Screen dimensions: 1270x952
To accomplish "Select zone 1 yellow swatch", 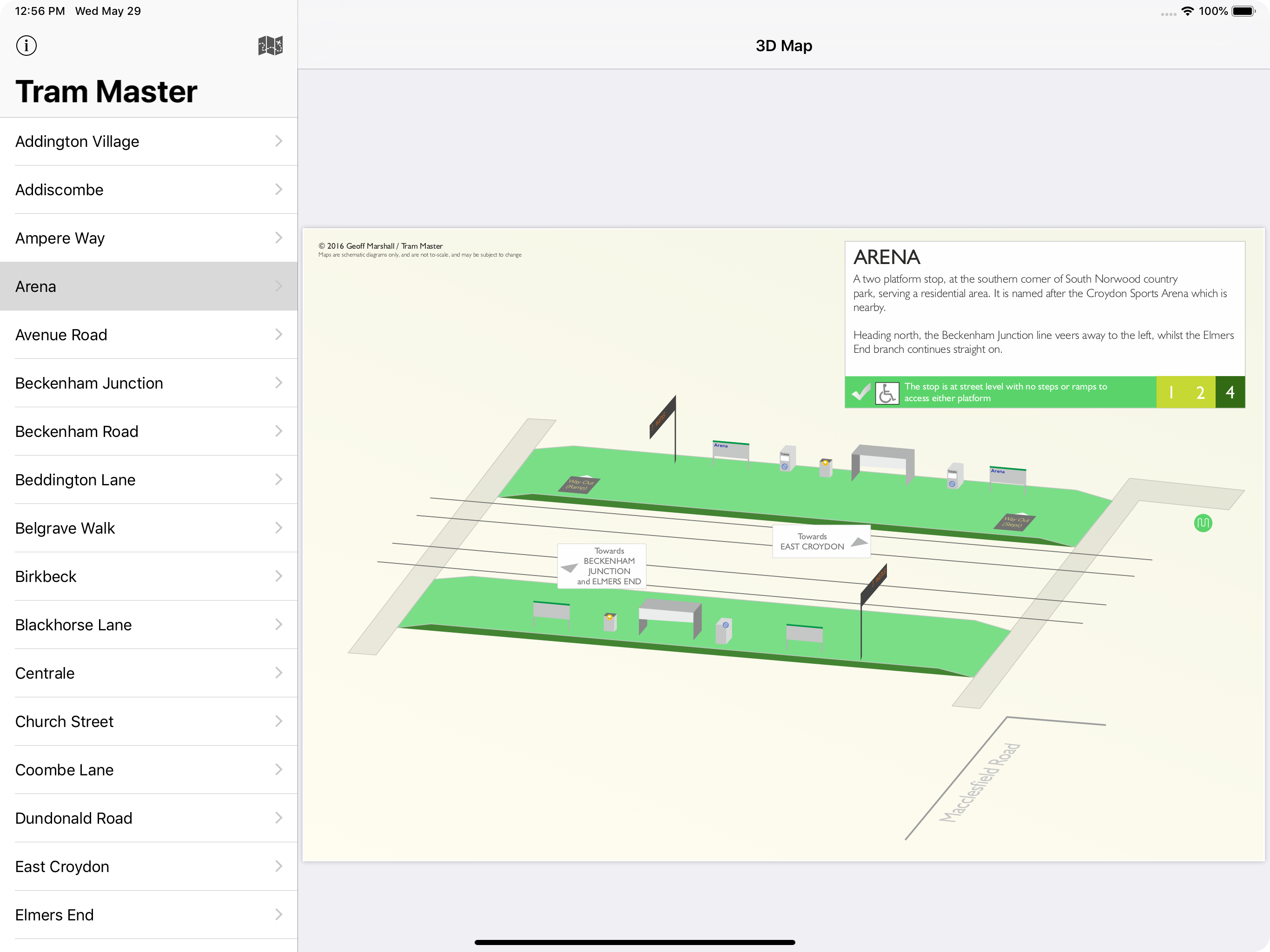I will click(x=1171, y=392).
